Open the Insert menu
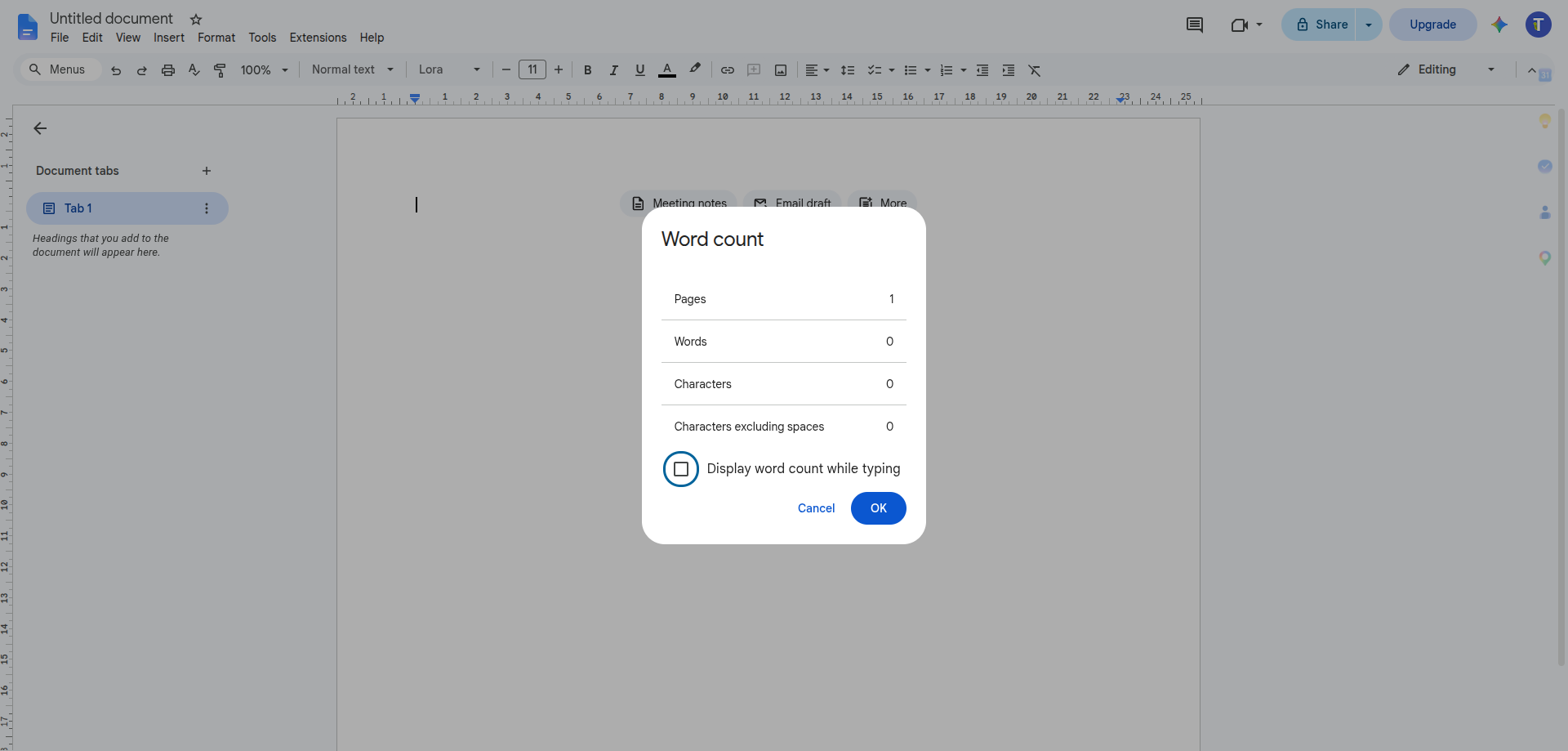1568x751 pixels. pos(169,38)
